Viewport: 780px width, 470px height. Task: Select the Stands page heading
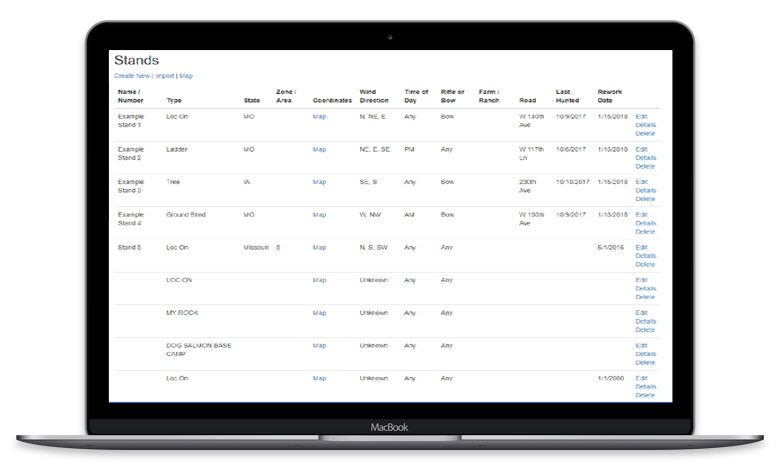136,60
